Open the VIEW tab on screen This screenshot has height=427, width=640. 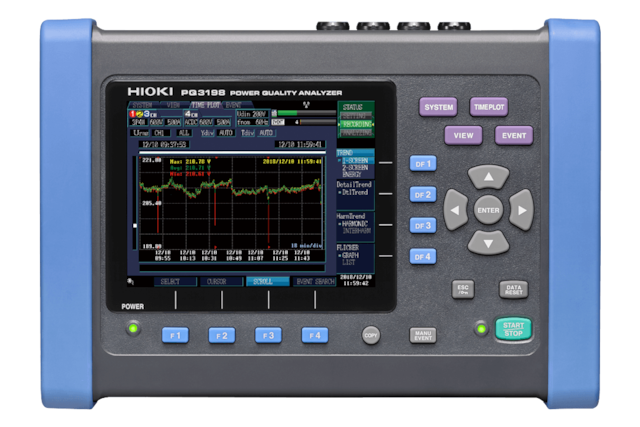click(x=173, y=105)
